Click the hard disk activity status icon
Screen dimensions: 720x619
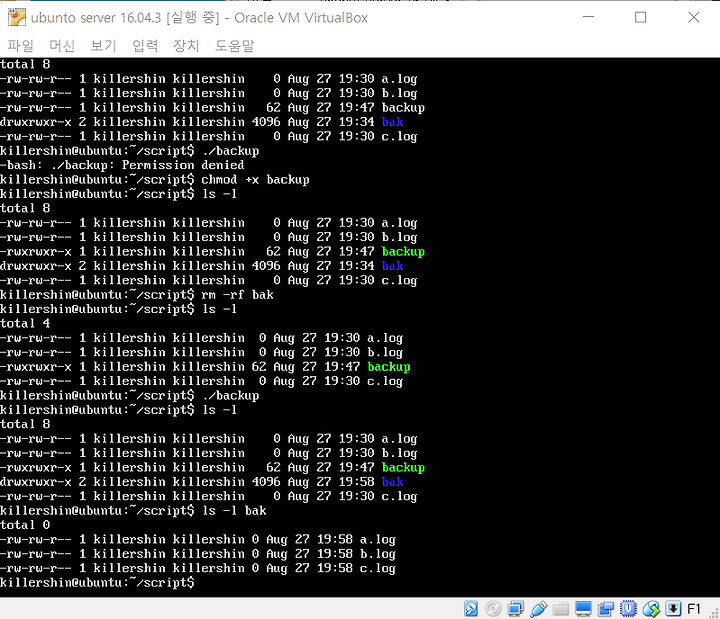[x=471, y=609]
